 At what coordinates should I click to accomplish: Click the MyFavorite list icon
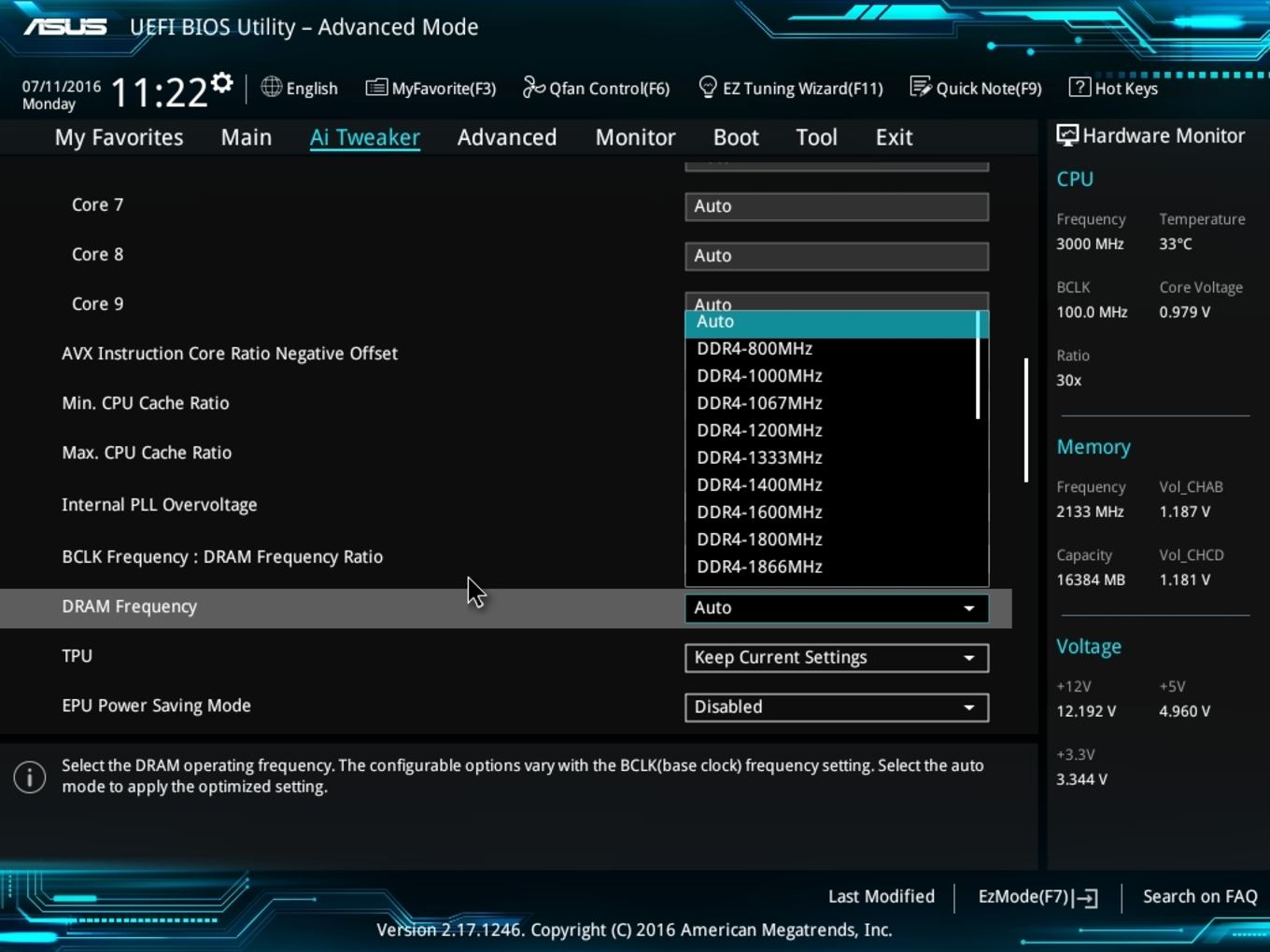[376, 88]
